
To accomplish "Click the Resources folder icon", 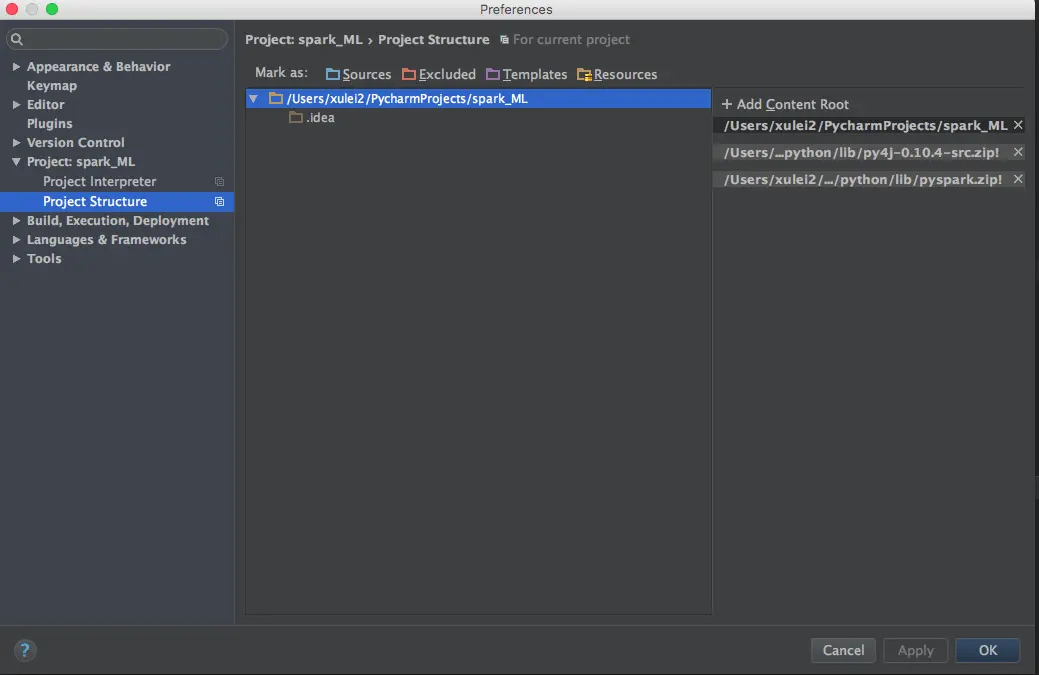I will click(x=584, y=75).
